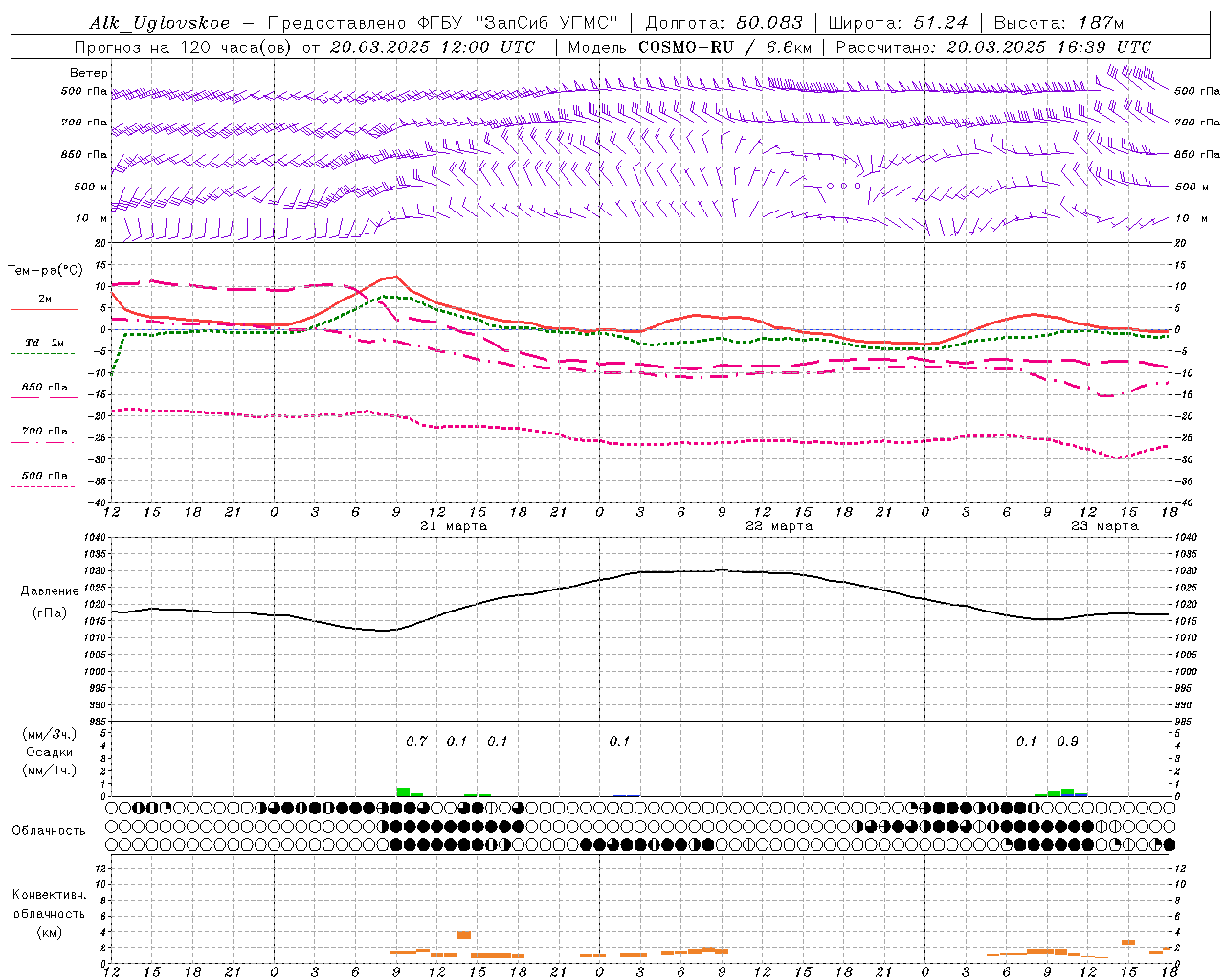Click the tallest green precipitation bar on 21 марта

pyautogui.click(x=403, y=791)
